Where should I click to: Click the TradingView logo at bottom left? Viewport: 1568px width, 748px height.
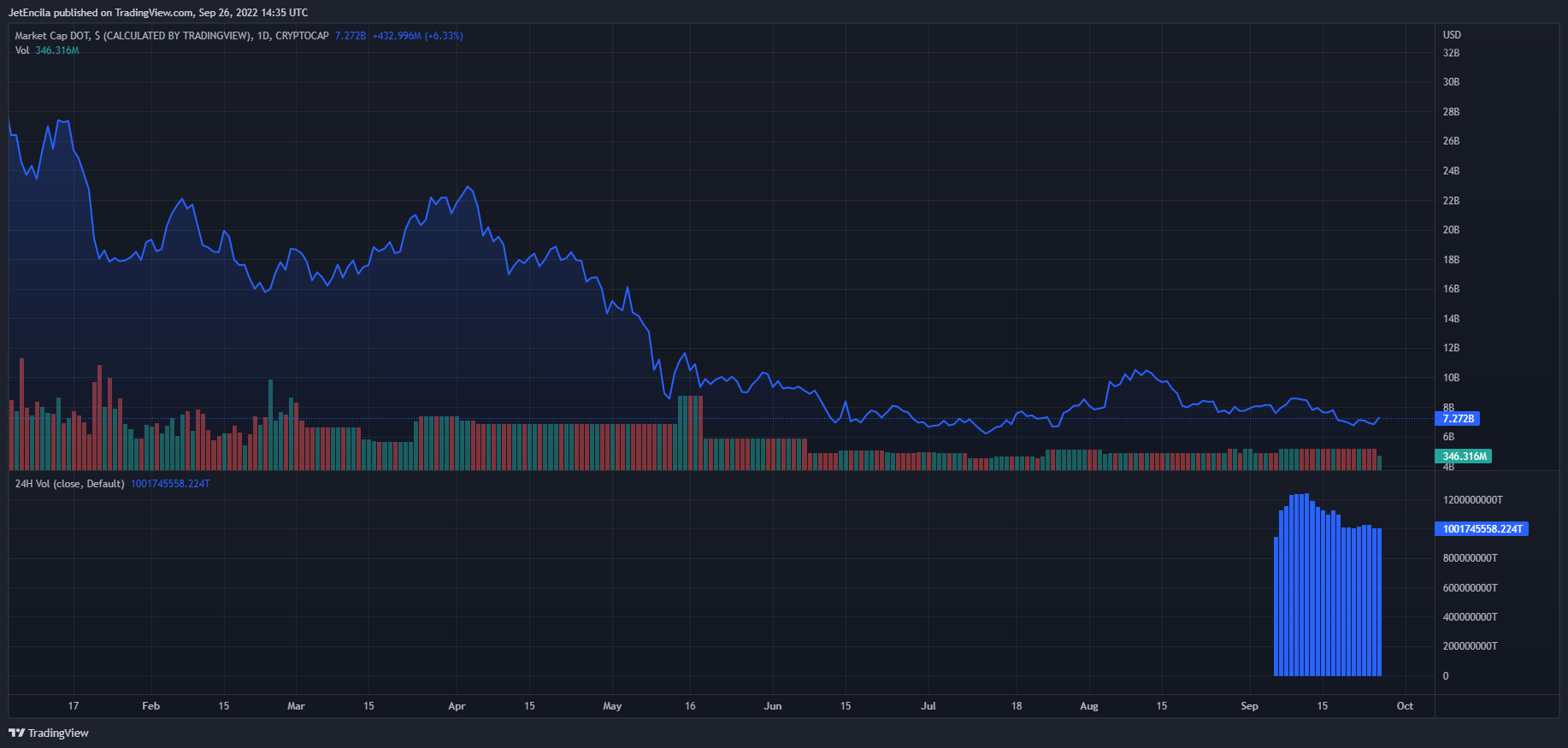point(49,733)
